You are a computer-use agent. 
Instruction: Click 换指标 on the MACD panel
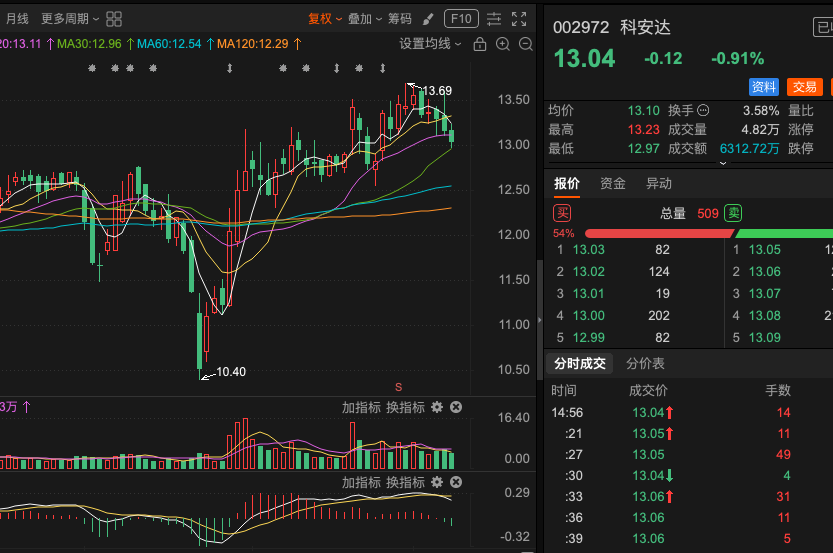405,482
